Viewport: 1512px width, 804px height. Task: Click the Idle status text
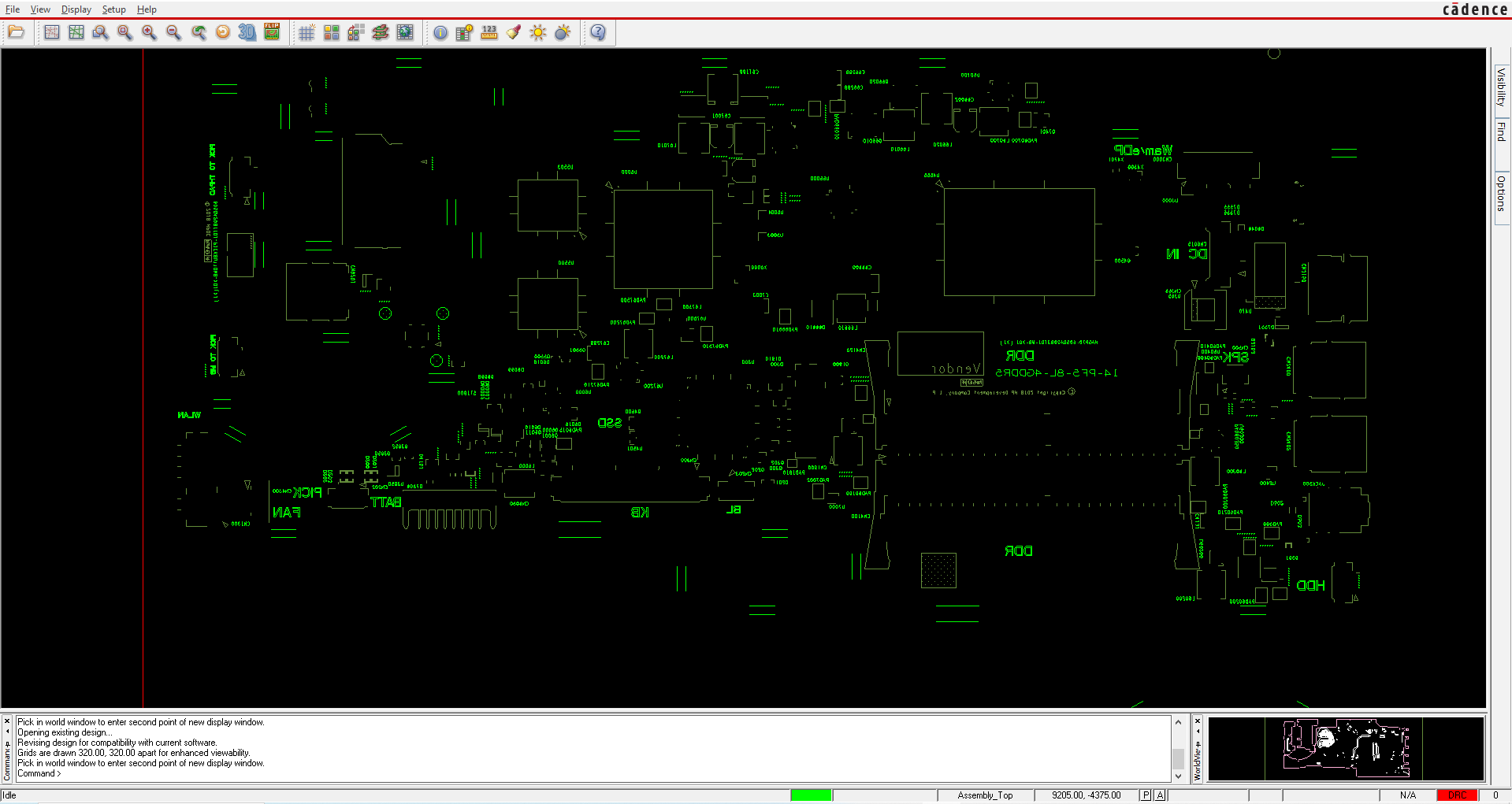[9, 795]
